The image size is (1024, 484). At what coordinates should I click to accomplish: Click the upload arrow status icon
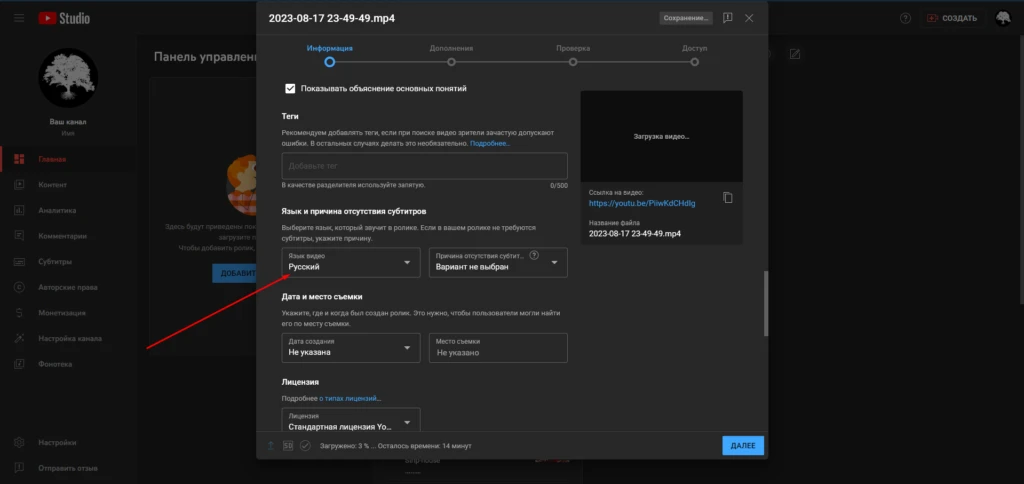point(270,445)
